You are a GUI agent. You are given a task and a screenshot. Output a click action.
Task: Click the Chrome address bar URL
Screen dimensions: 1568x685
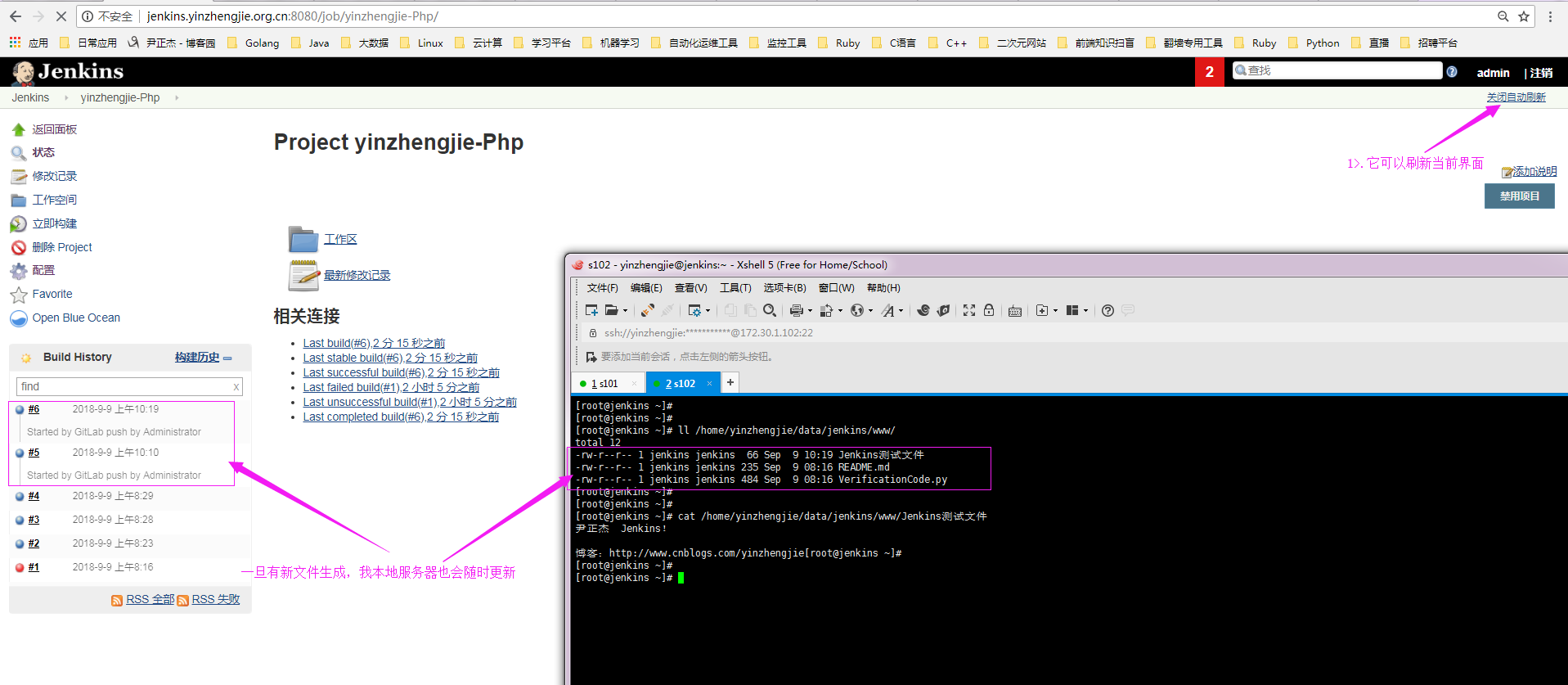[292, 16]
